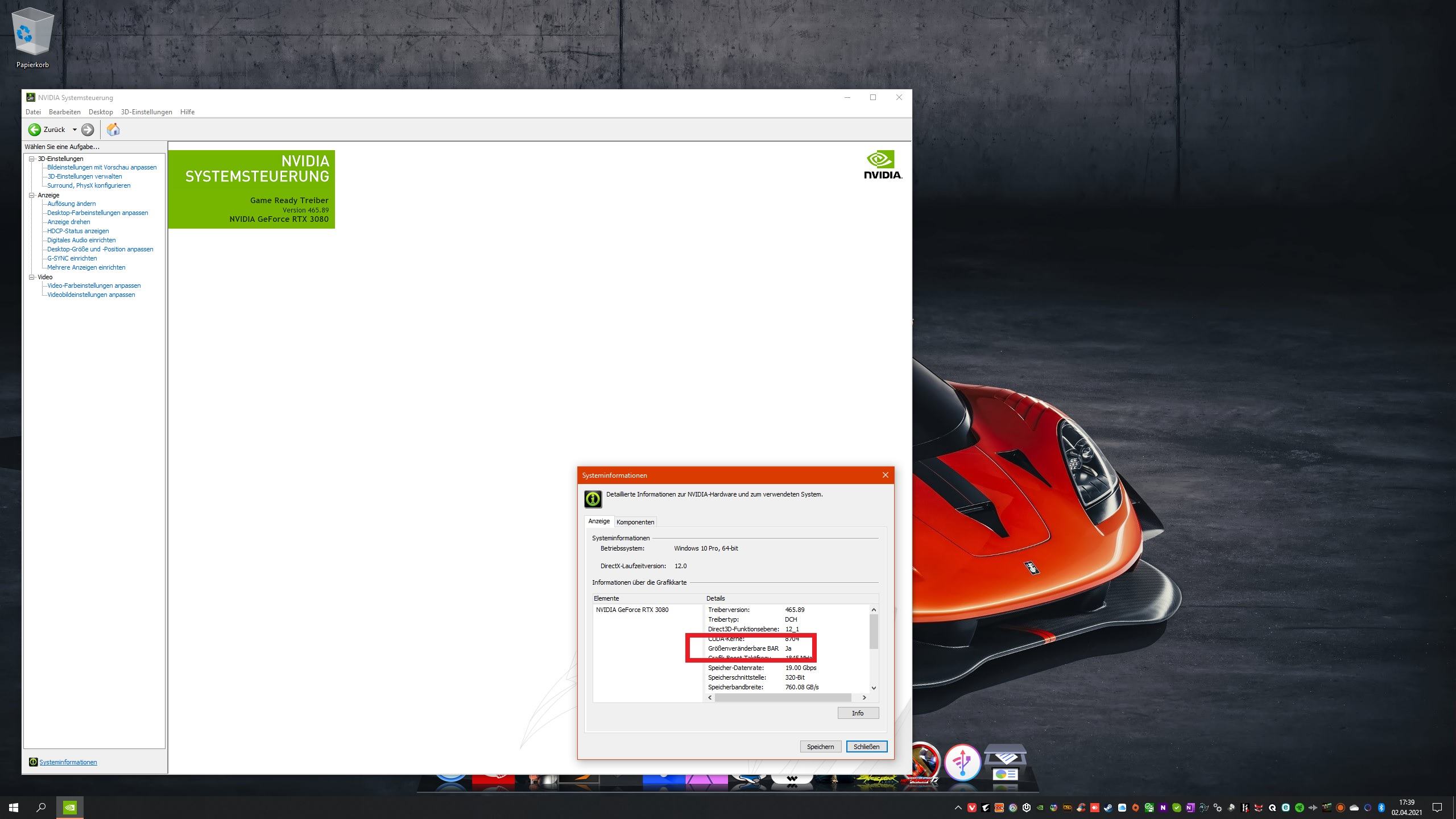The image size is (1456, 819).
Task: Open Videobildeinstellungen anpassen
Action: [x=91, y=295]
